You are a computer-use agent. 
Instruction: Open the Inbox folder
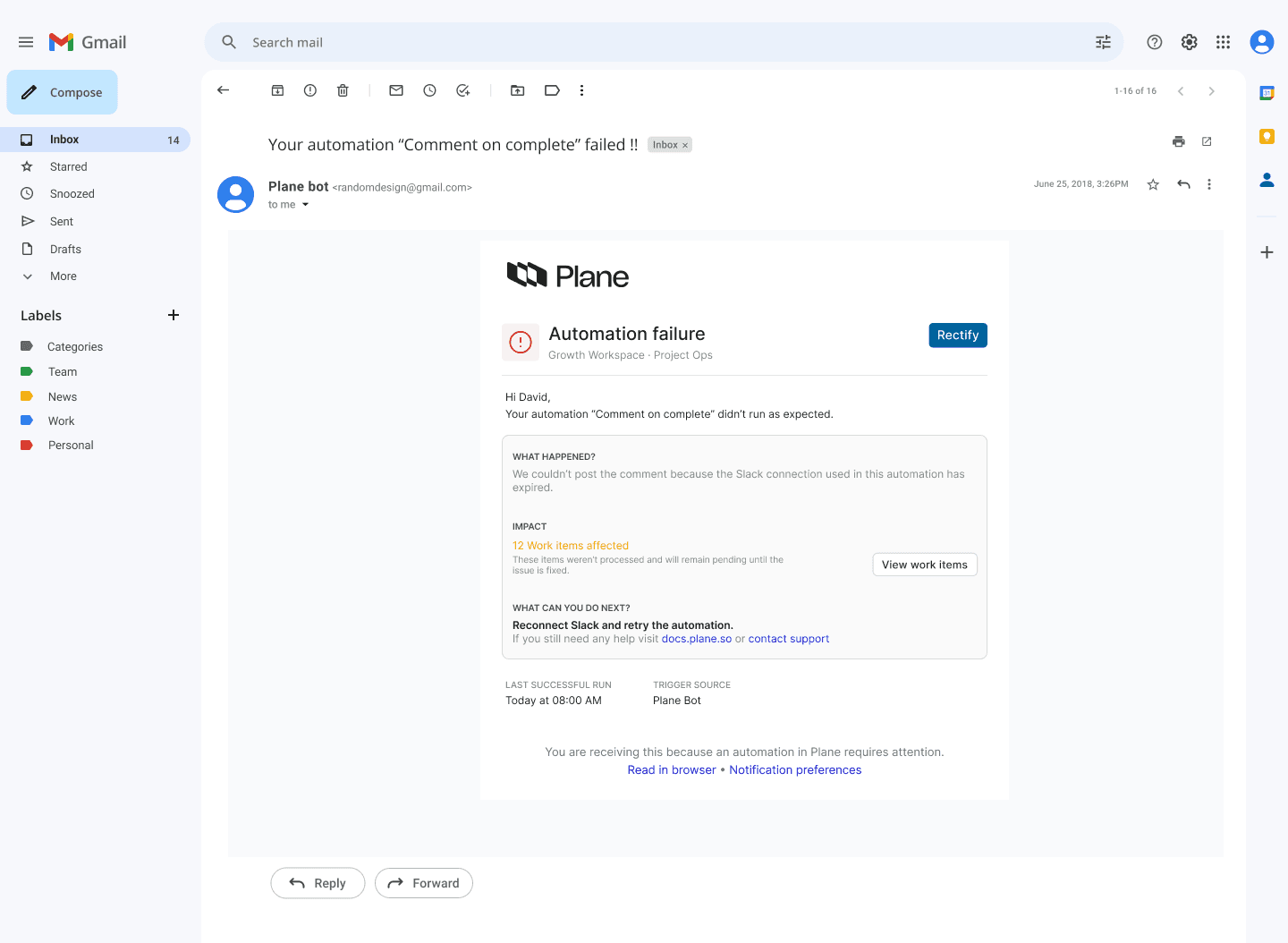(x=95, y=140)
